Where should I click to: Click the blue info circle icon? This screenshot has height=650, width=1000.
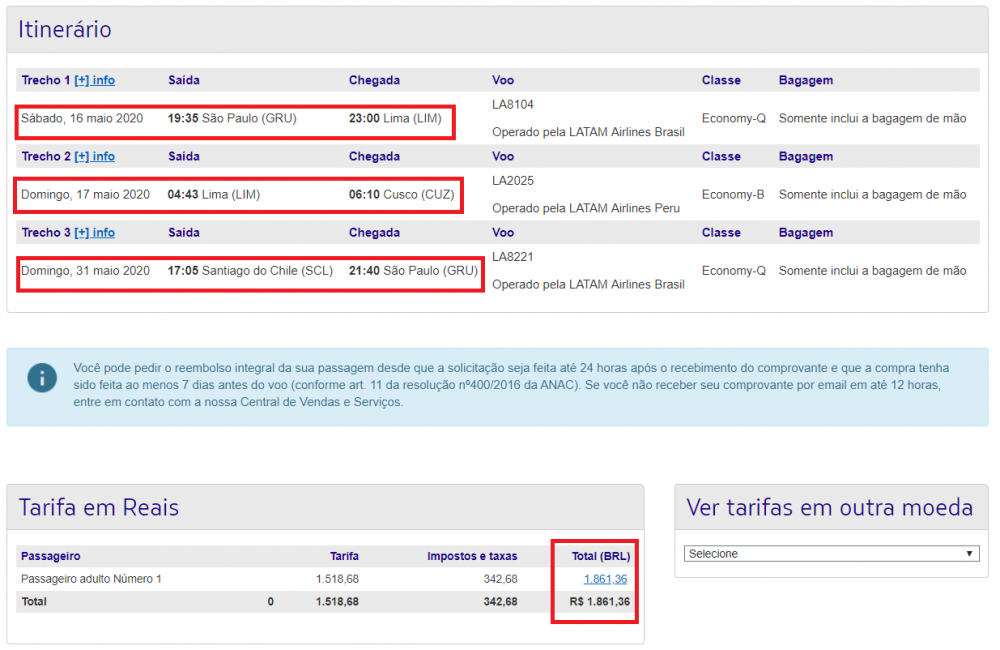(42, 378)
